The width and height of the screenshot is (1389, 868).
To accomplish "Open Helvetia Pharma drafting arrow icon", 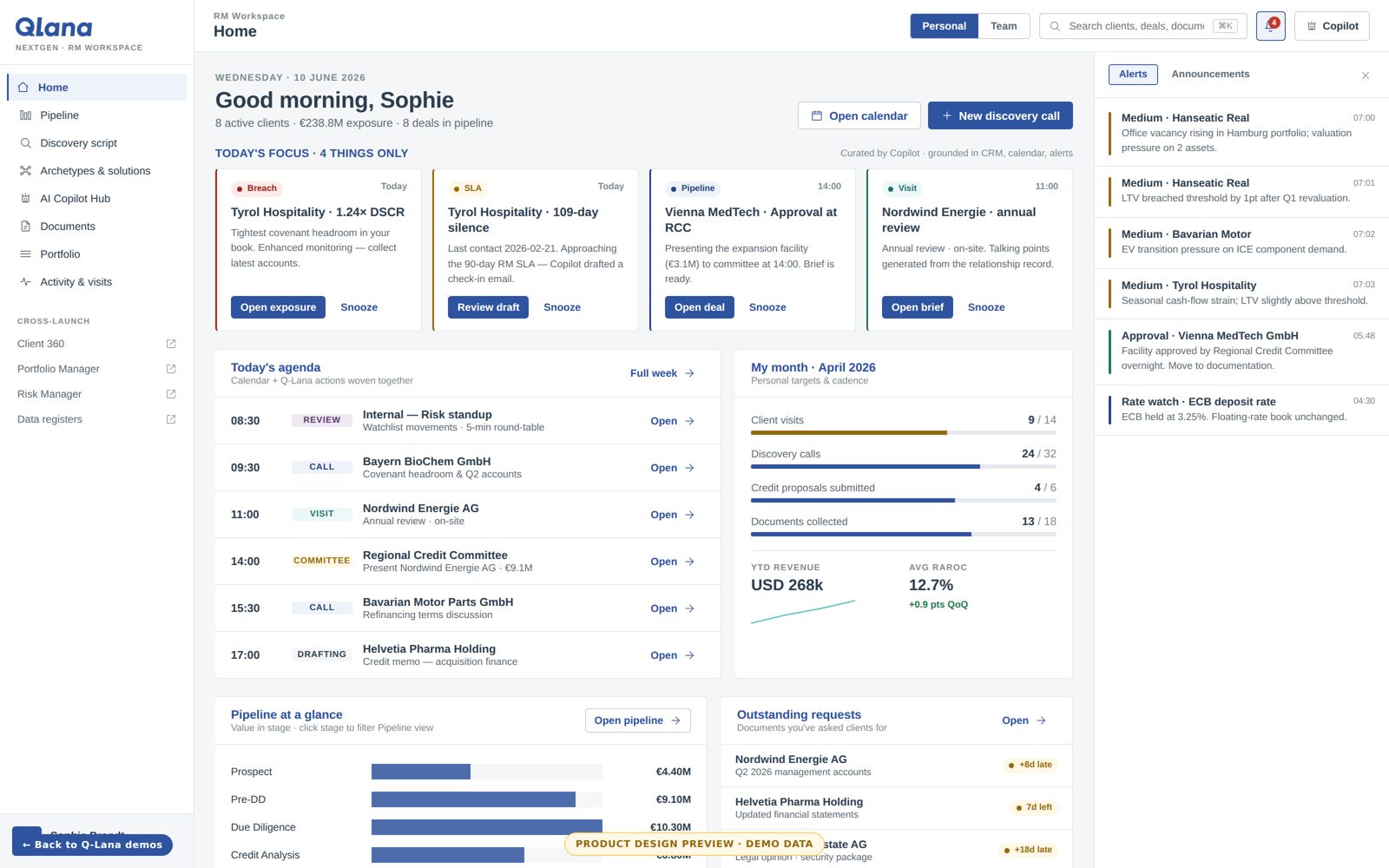I will [x=690, y=655].
